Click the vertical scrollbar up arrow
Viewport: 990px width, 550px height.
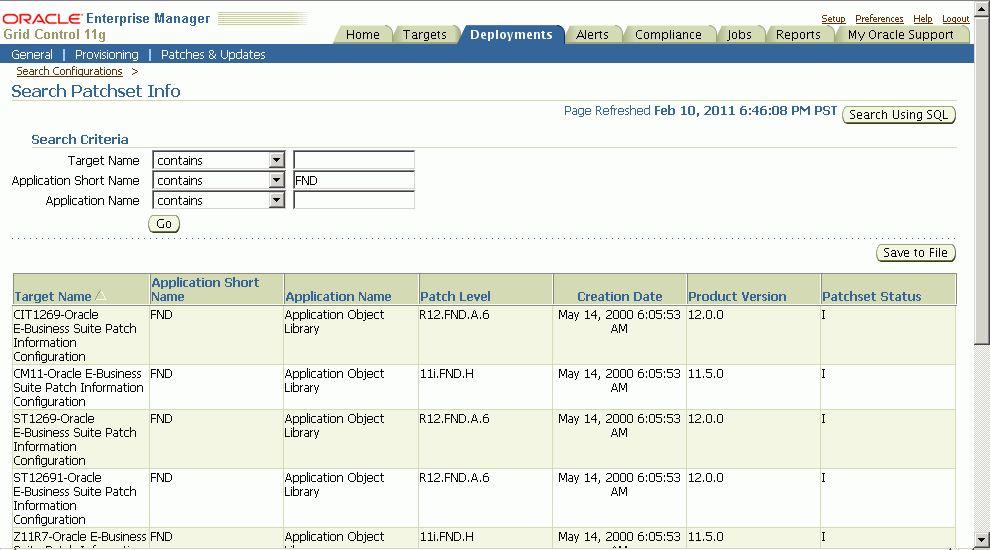tap(982, 8)
